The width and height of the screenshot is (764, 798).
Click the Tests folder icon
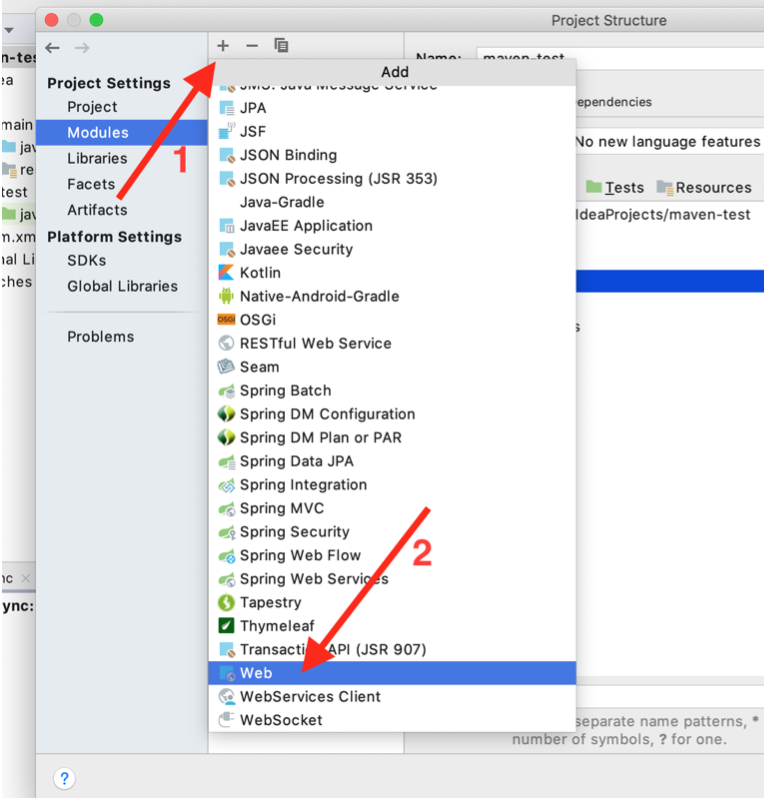click(593, 187)
